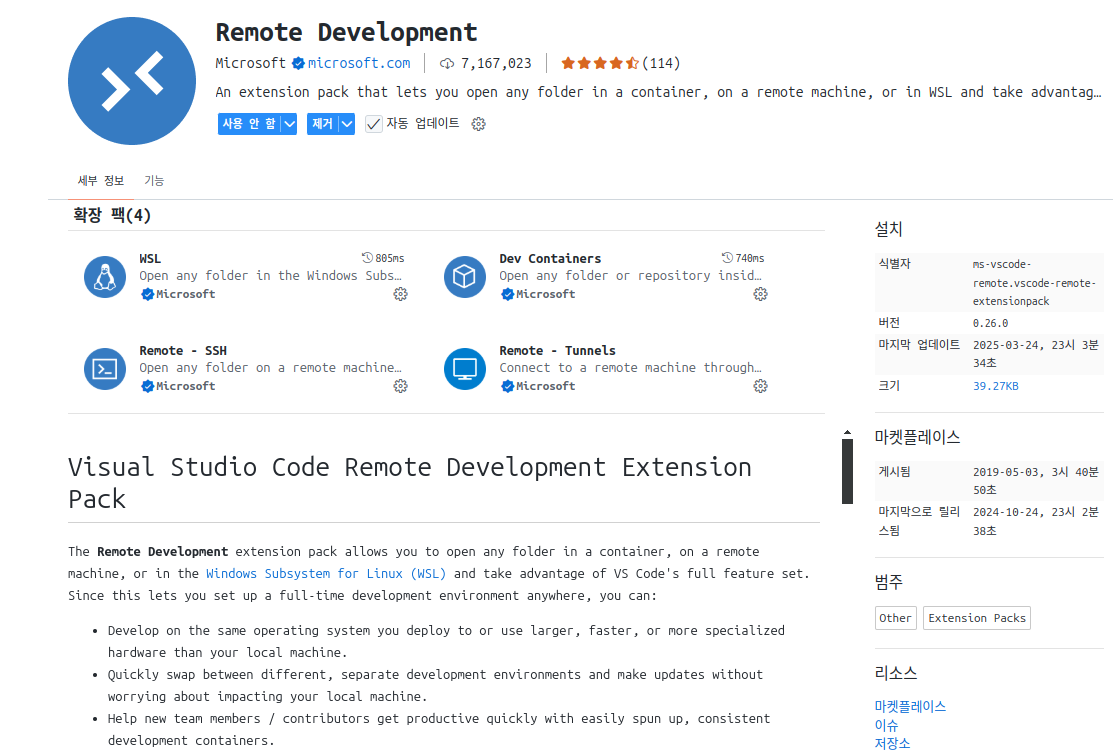Click the verified badge under Remote - Tunnels
The width and height of the screenshot is (1113, 752).
(x=507, y=386)
